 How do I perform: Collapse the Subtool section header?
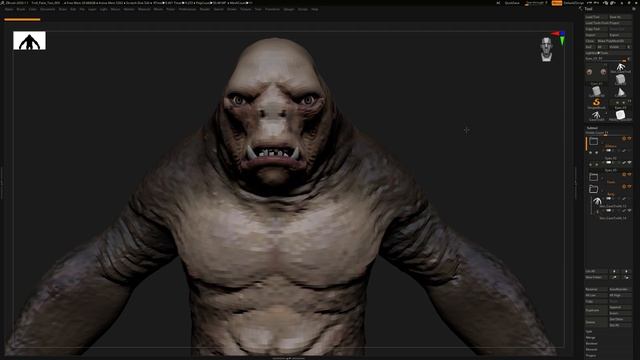coord(592,128)
